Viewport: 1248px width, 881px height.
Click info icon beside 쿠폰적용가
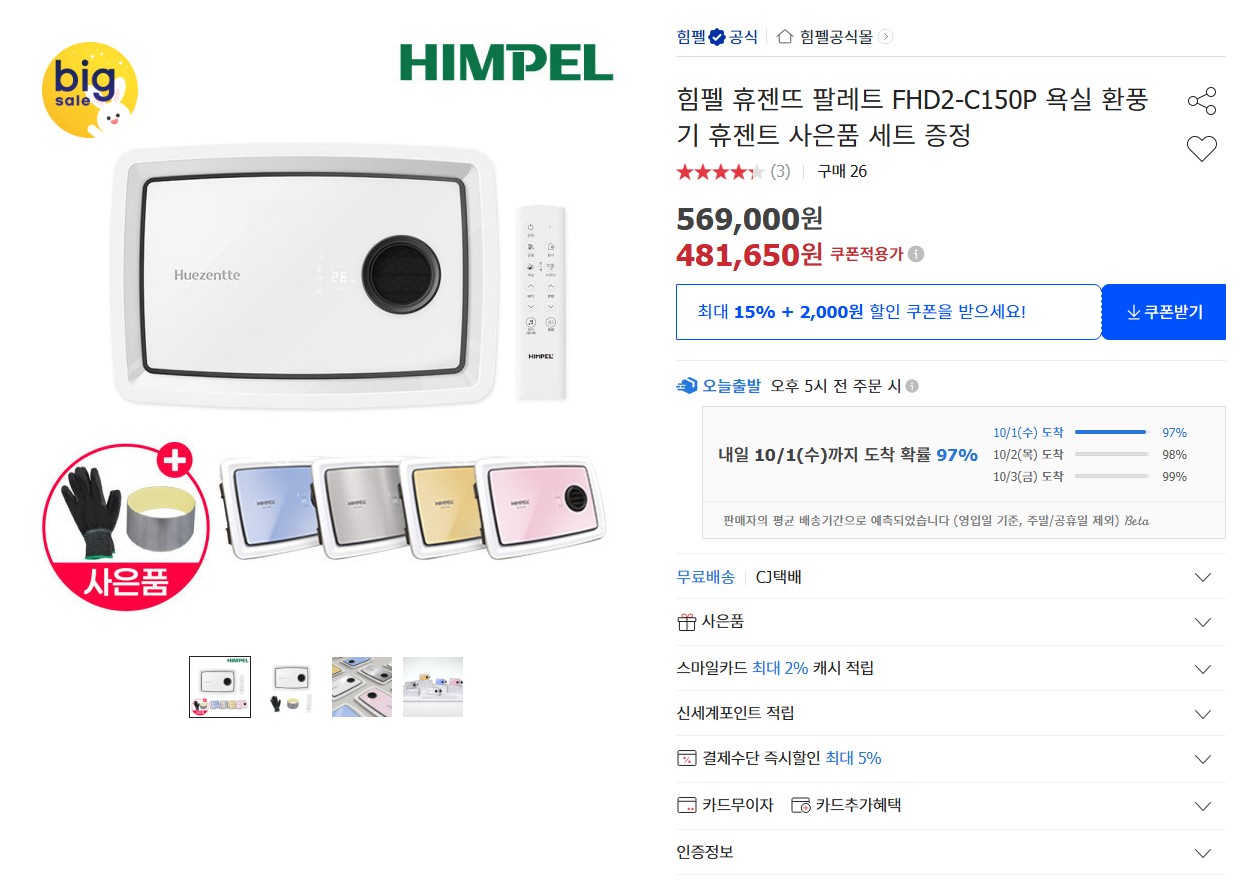click(916, 254)
